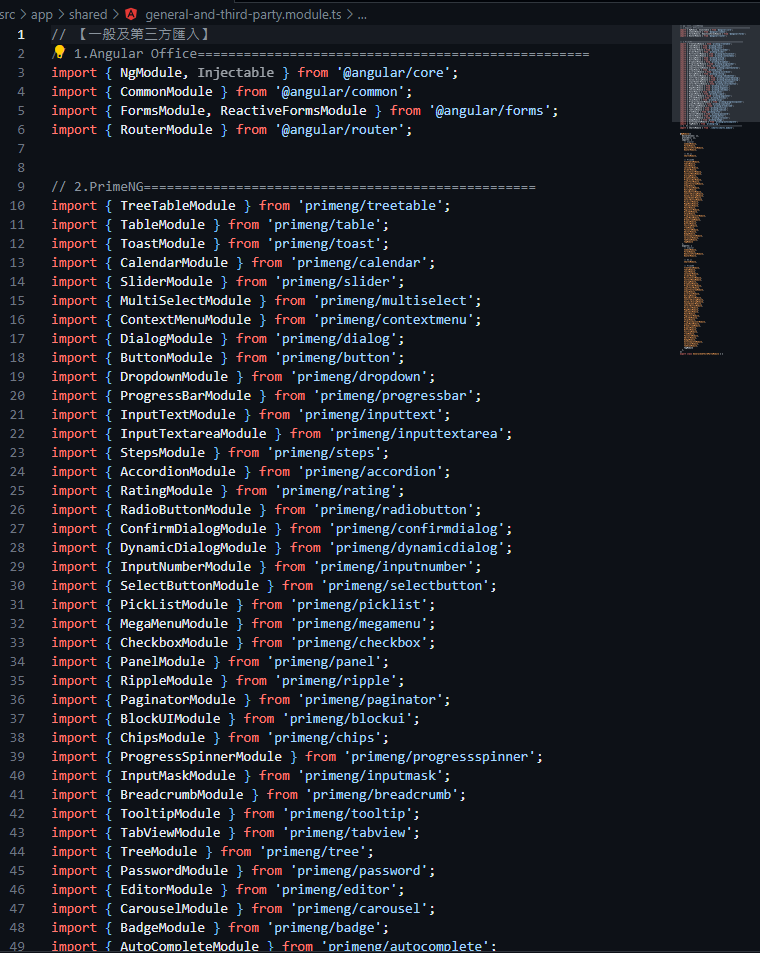Click 'StepsModule' on line 23
This screenshot has width=760, height=953.
coord(162,453)
